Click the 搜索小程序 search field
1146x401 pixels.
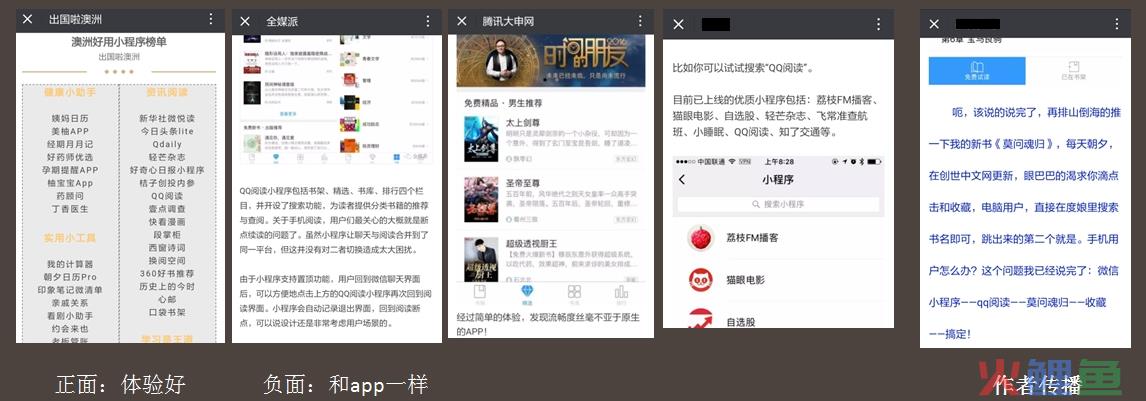coord(778,205)
